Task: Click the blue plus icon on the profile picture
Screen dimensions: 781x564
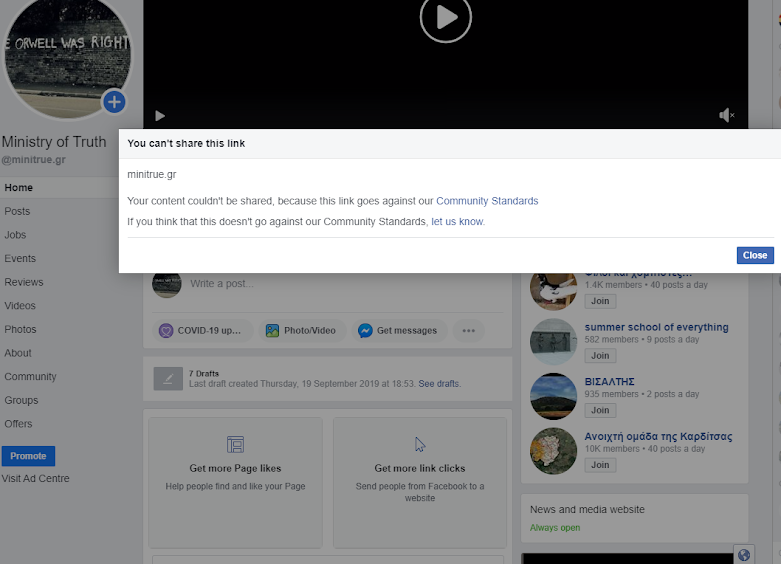Action: click(114, 102)
